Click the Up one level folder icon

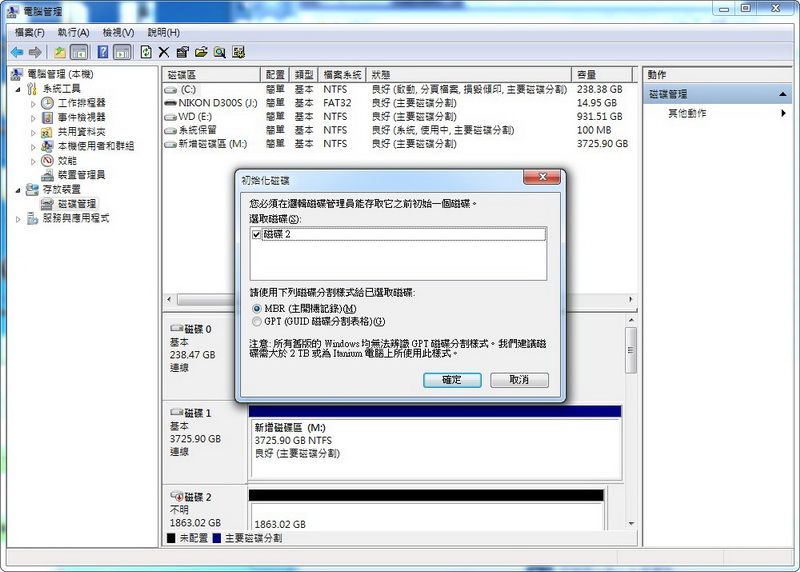[x=60, y=52]
